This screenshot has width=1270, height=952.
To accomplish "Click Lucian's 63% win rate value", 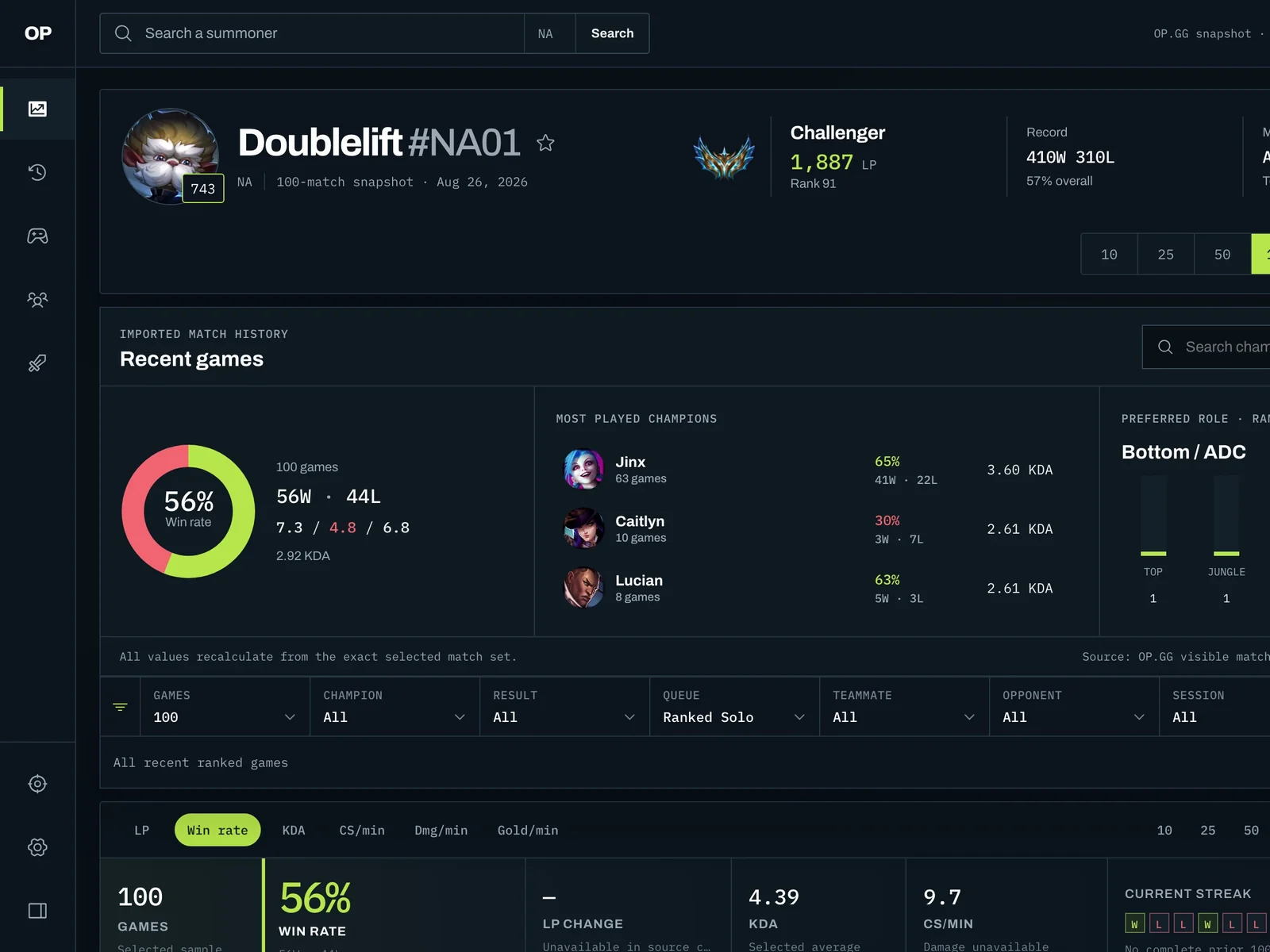I will pos(887,580).
